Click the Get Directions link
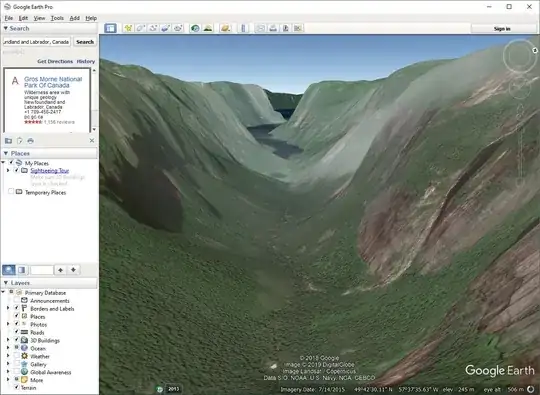 [55, 61]
